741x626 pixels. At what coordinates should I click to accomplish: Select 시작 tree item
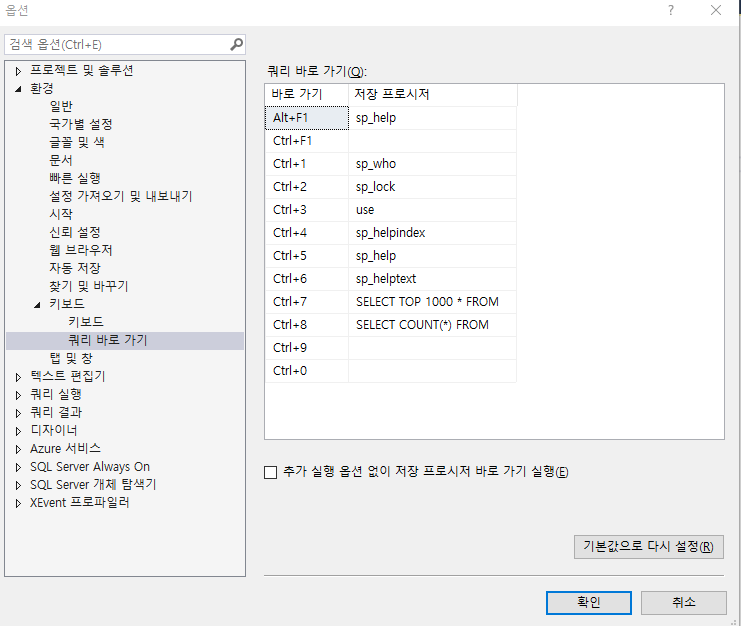(x=61, y=214)
